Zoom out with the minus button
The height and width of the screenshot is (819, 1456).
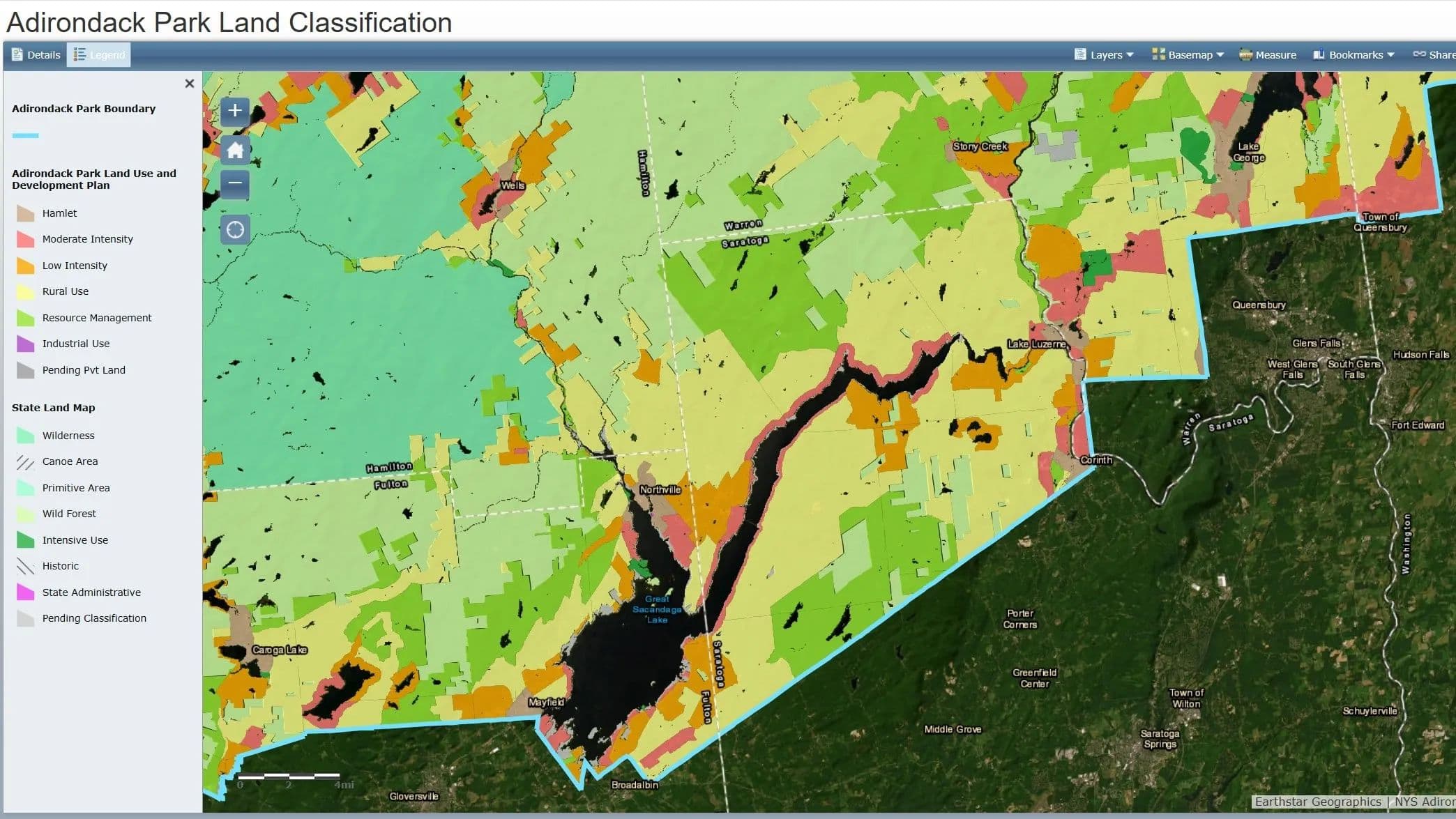(x=235, y=184)
